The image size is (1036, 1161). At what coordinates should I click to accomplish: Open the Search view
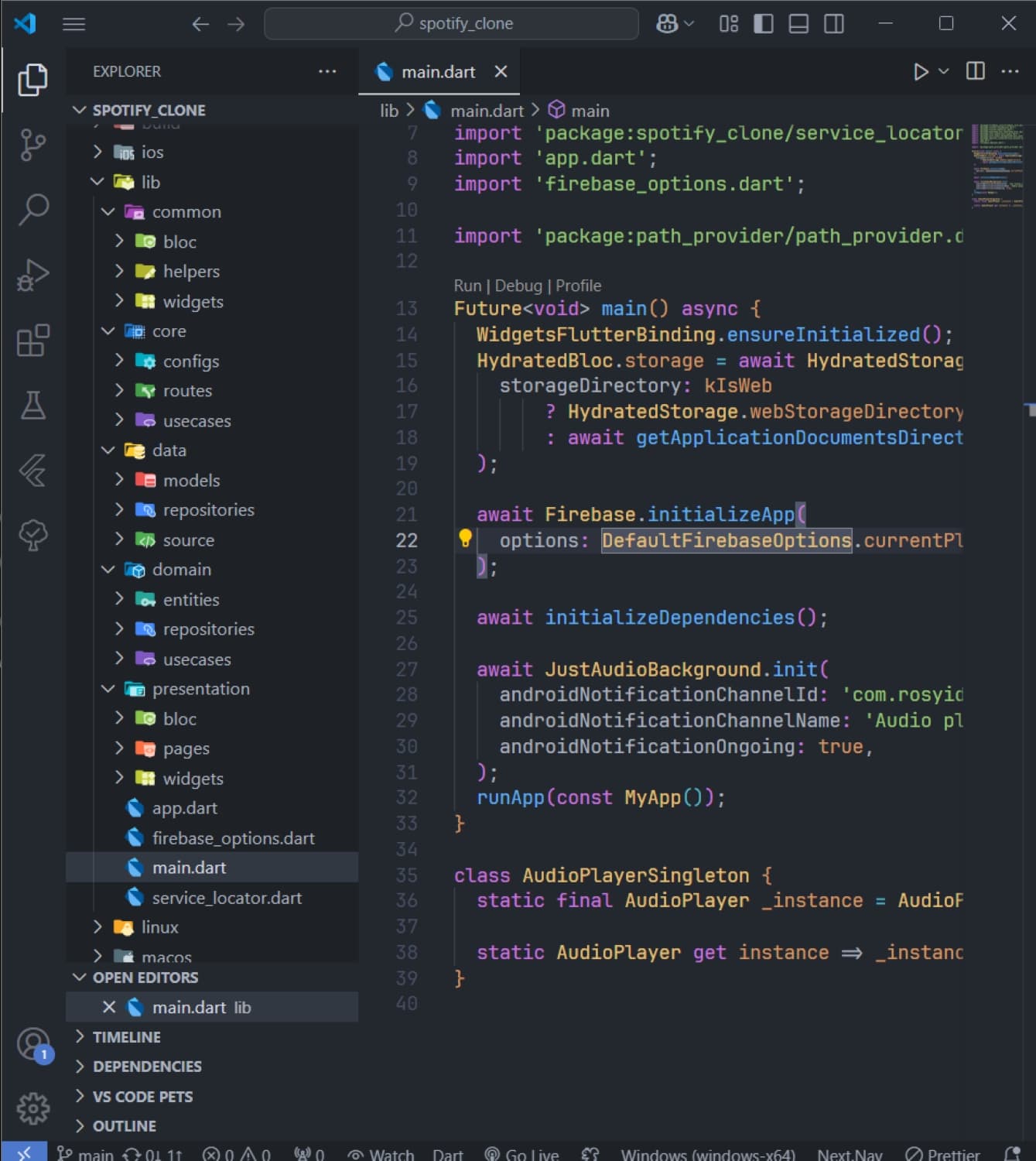(x=32, y=210)
